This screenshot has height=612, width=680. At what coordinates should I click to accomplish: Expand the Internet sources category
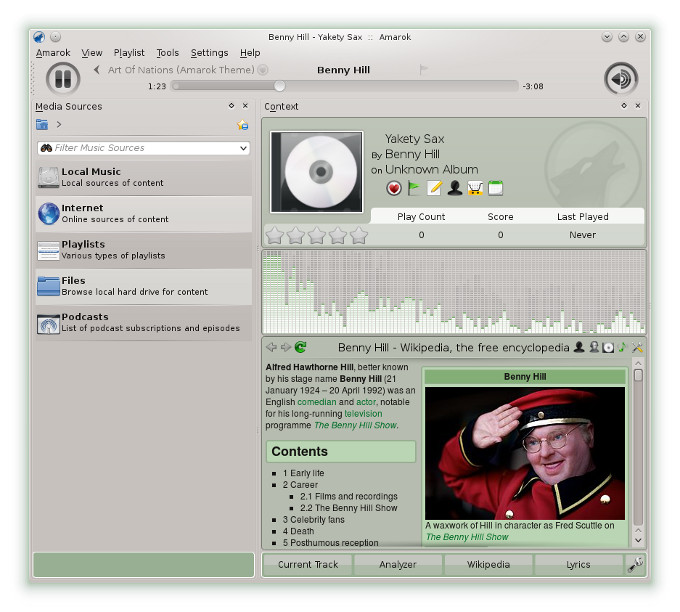(143, 213)
